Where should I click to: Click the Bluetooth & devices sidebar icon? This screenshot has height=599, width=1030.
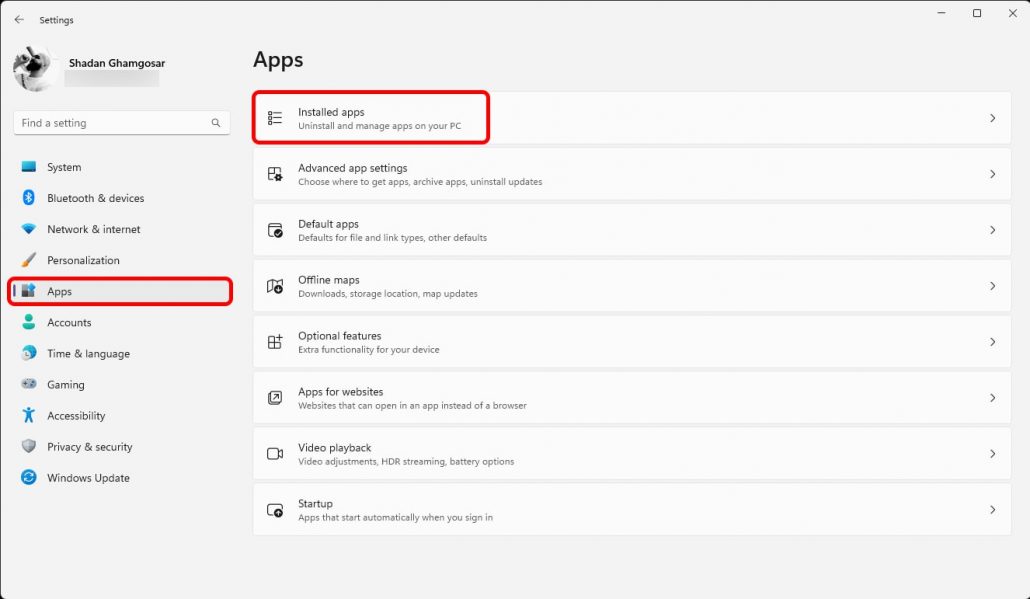pyautogui.click(x=29, y=198)
